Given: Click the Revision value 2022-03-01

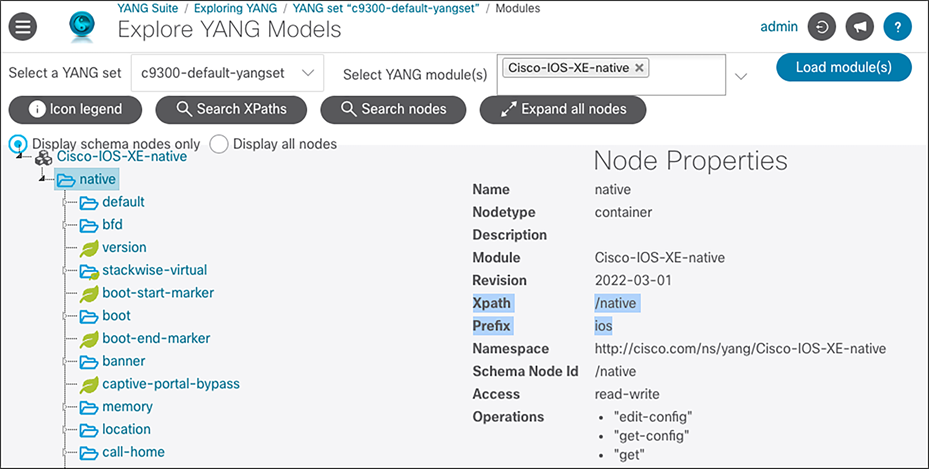Looking at the screenshot, I should pyautogui.click(x=633, y=281).
